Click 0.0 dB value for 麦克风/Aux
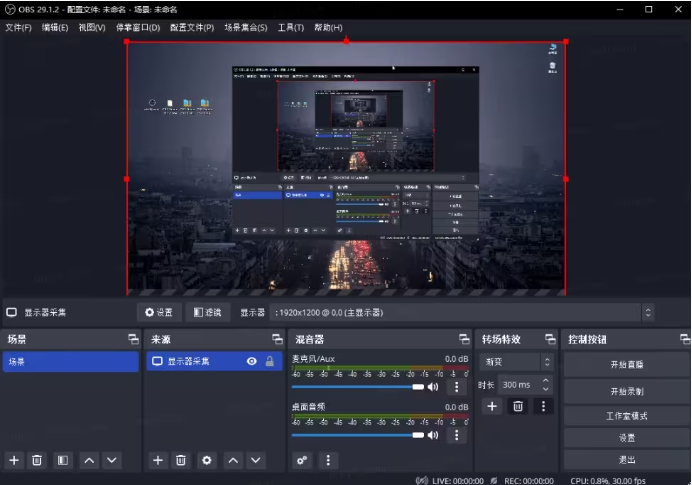The image size is (692, 485). tap(456, 359)
